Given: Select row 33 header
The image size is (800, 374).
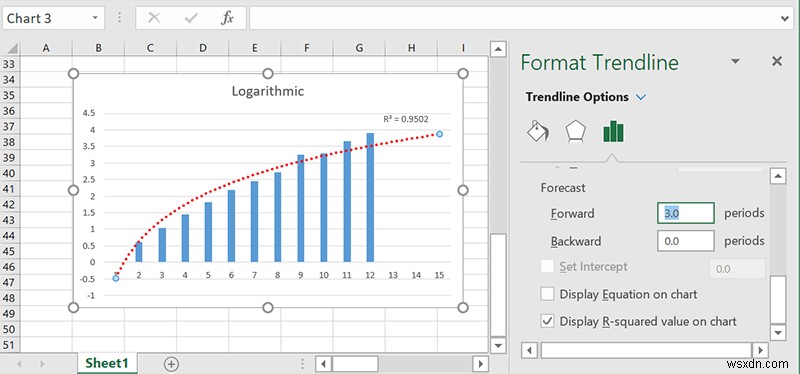Looking at the screenshot, I should point(10,64).
